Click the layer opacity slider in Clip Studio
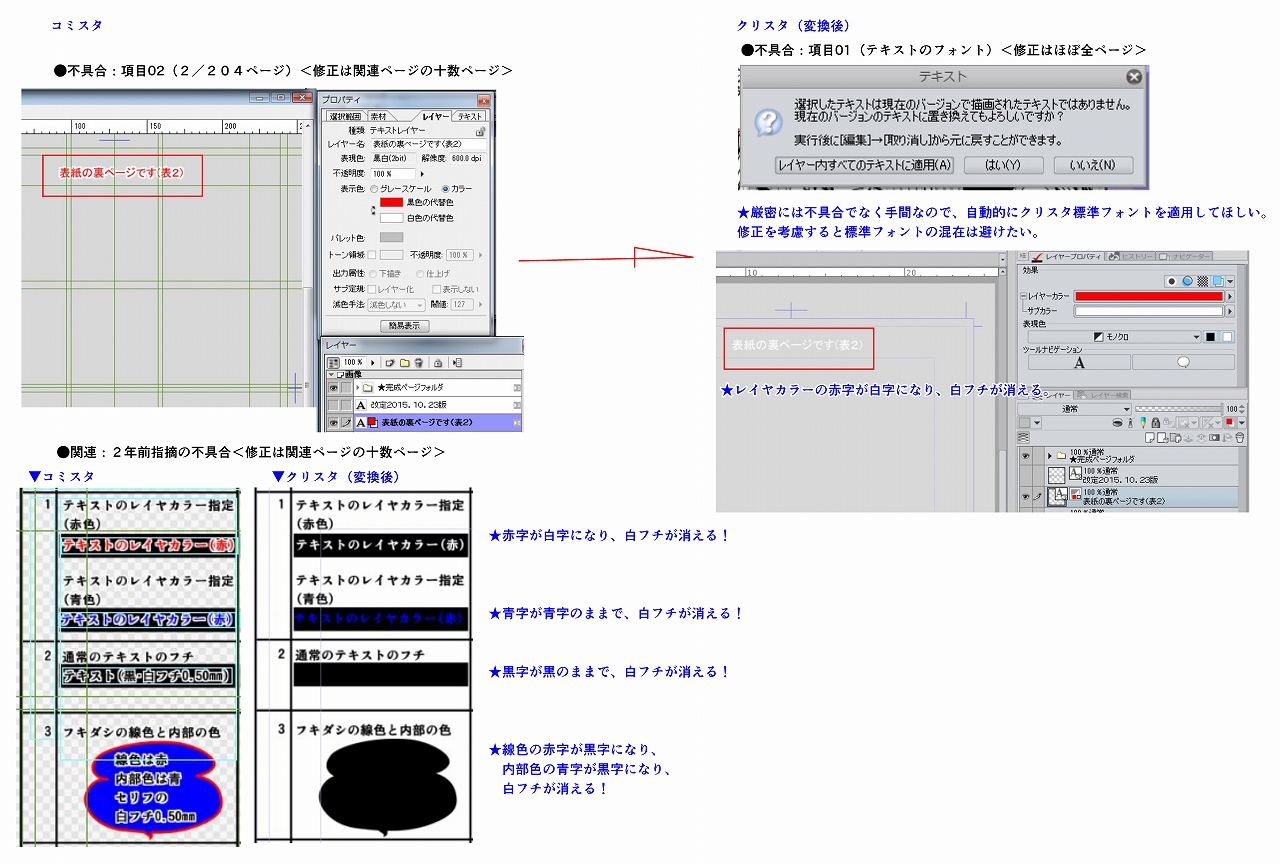Image resolution: width=1280 pixels, height=864 pixels. coord(1178,409)
